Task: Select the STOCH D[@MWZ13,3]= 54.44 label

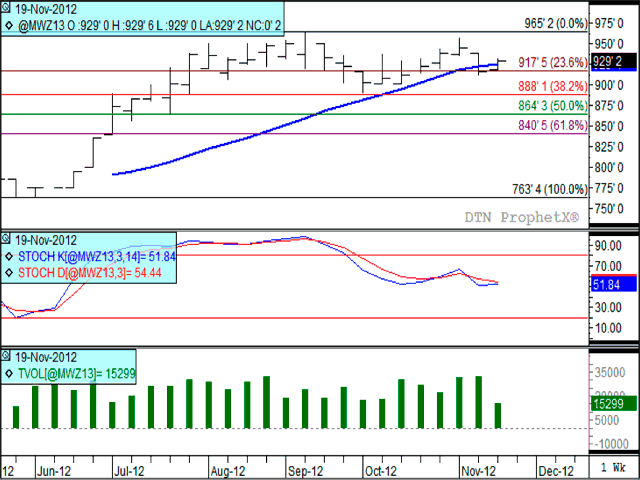Action: click(90, 273)
